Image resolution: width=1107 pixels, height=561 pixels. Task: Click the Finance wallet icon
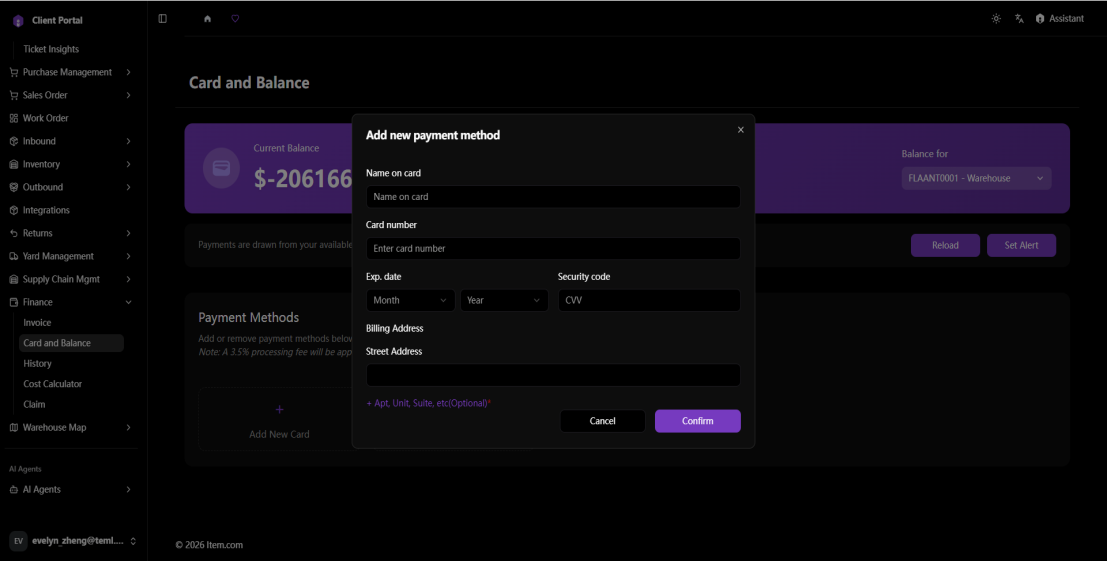(13, 302)
